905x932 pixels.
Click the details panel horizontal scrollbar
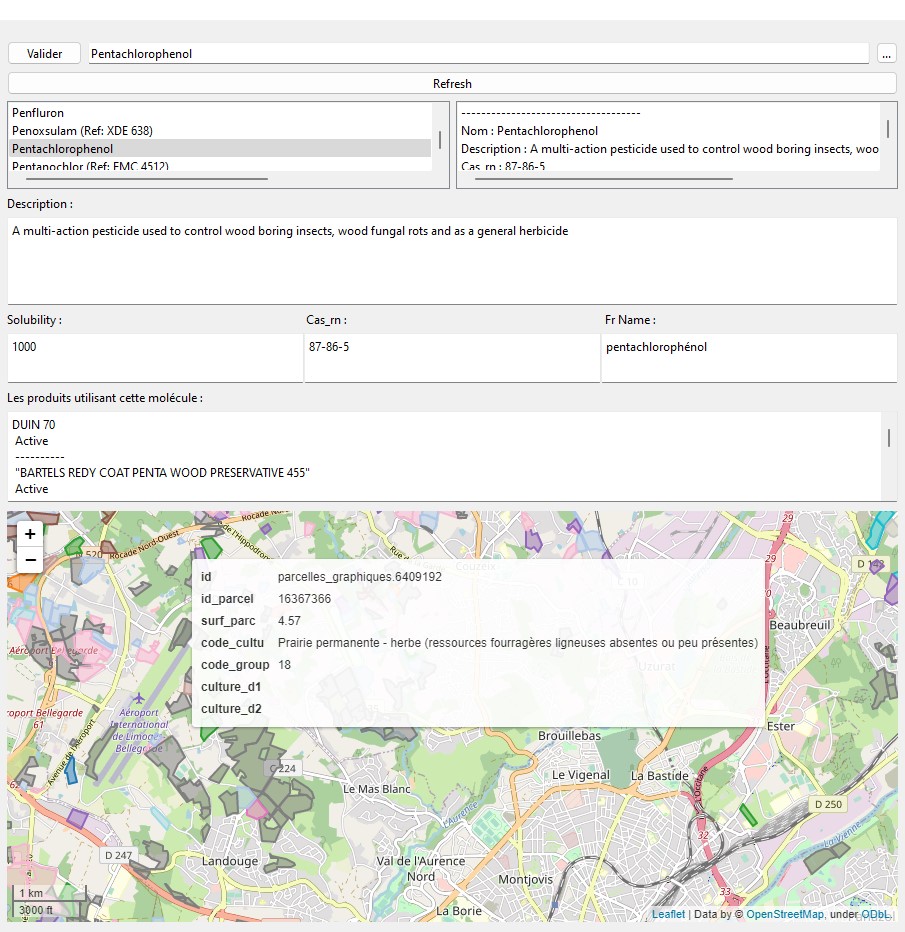(604, 178)
